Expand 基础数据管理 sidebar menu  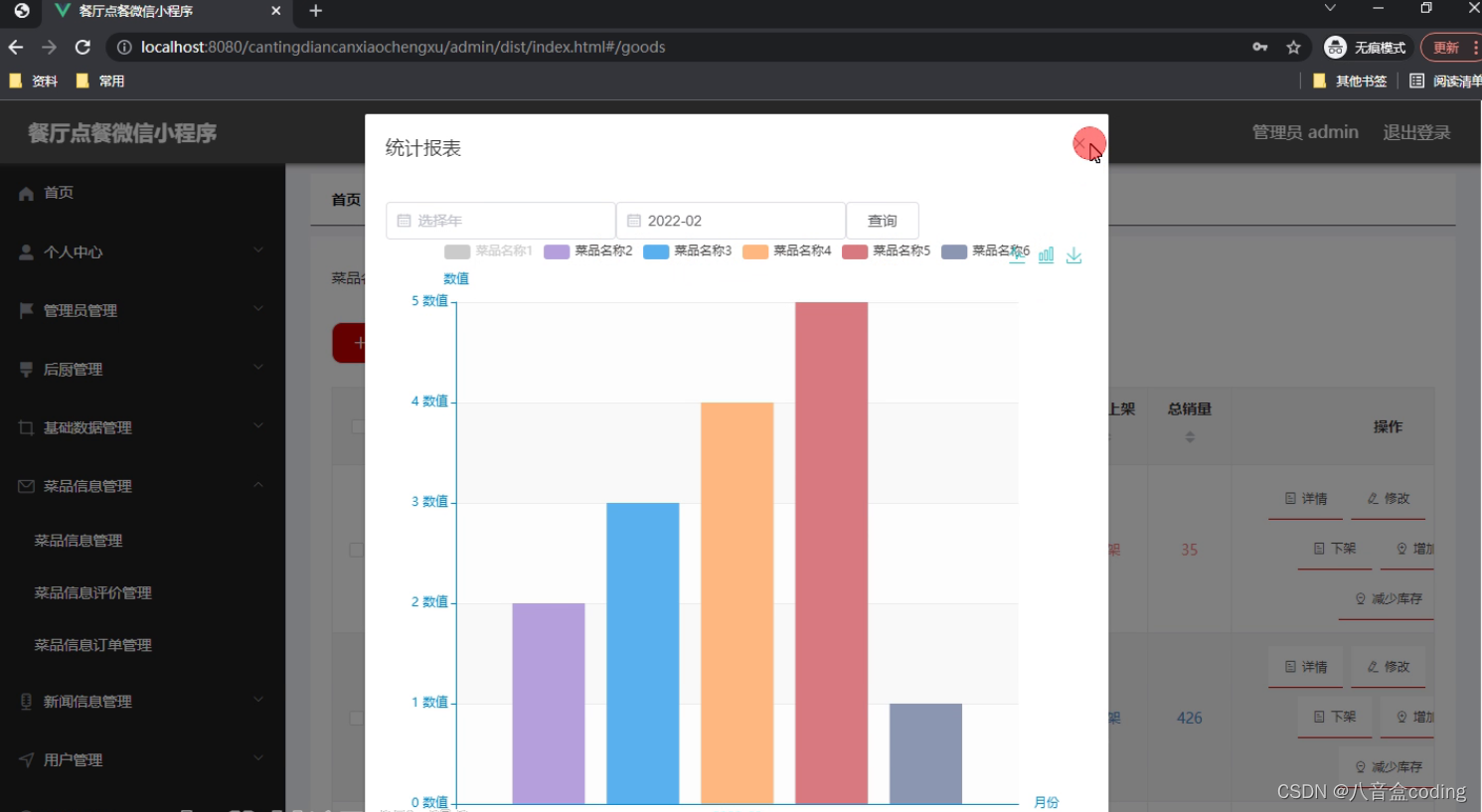(x=142, y=427)
